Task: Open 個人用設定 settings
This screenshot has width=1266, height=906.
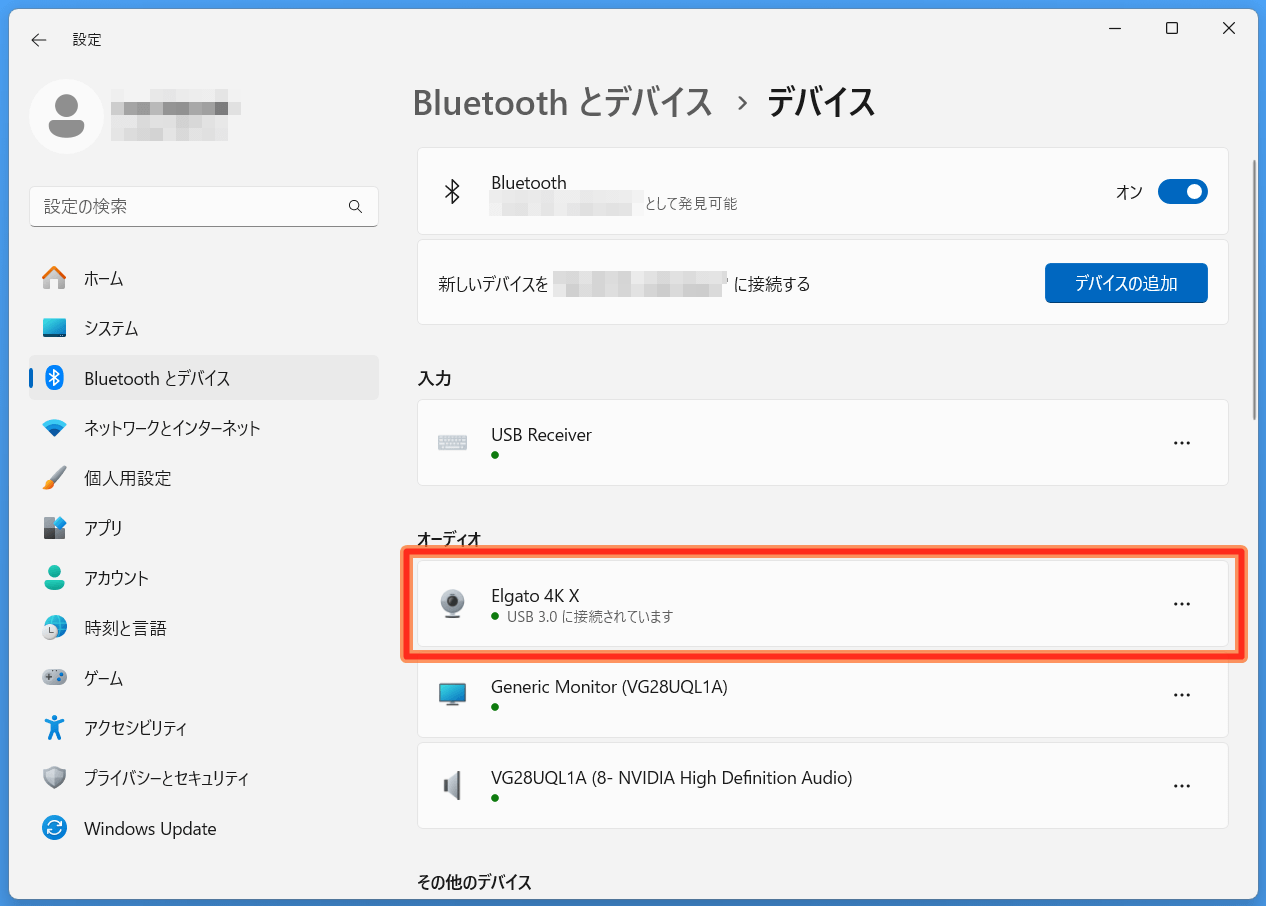Action: [x=204, y=478]
